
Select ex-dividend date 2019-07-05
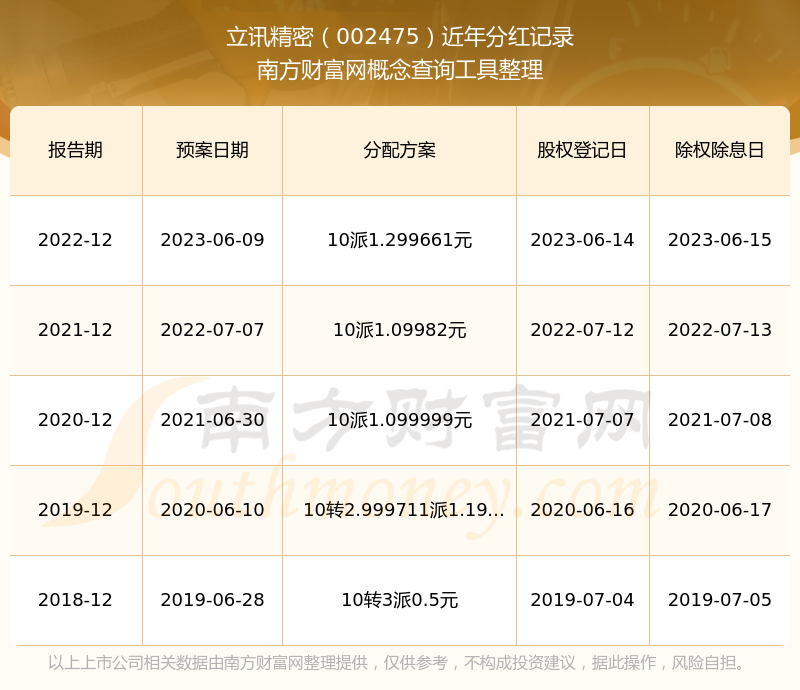[x=719, y=599]
